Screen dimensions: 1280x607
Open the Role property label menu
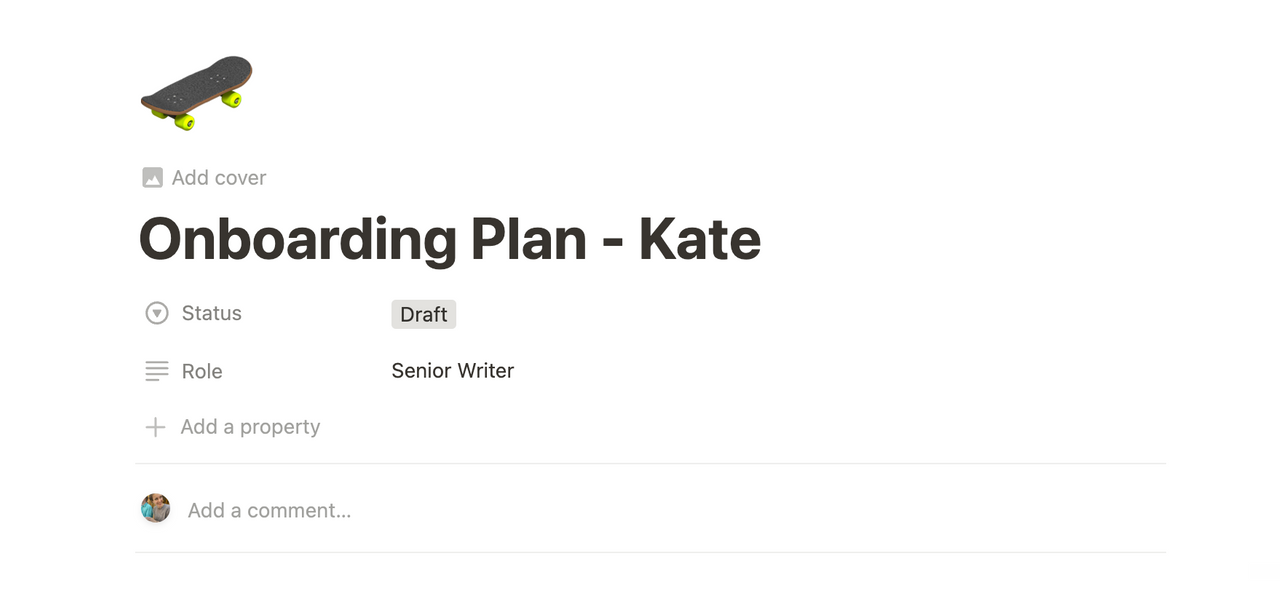pos(202,371)
